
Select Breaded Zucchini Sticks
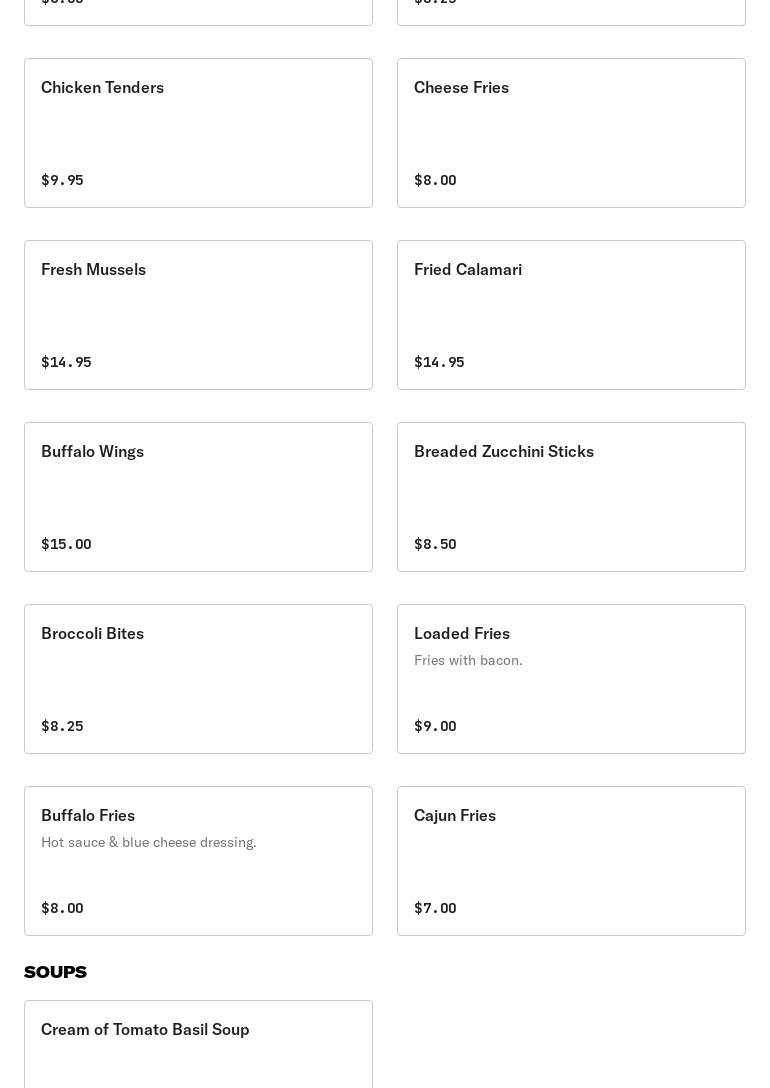click(571, 497)
